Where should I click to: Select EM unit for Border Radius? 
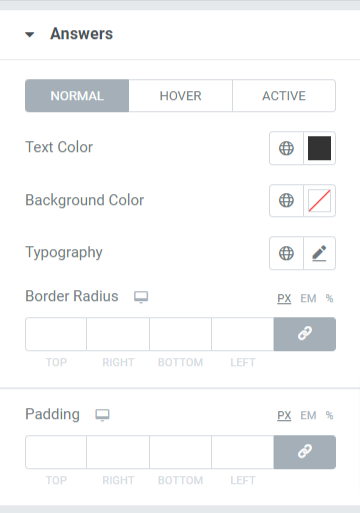pyautogui.click(x=308, y=298)
